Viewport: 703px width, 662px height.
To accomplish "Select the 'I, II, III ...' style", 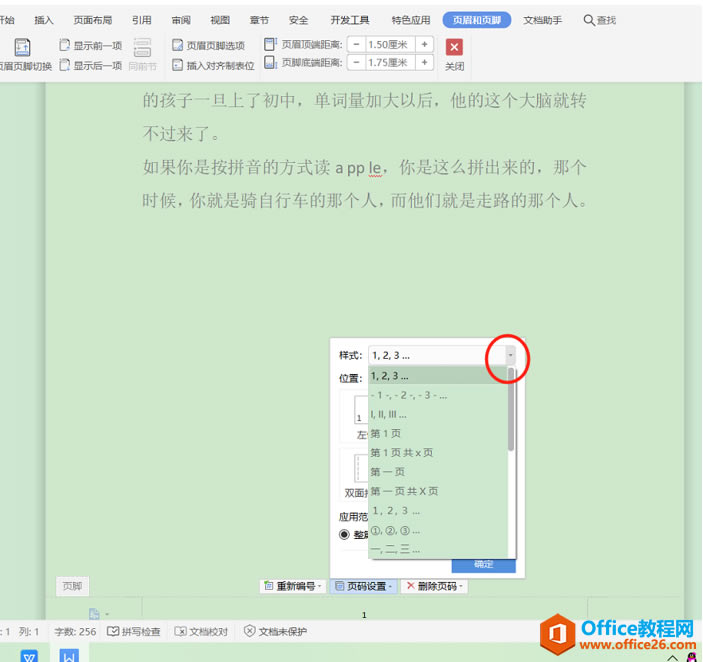I will tap(438, 415).
